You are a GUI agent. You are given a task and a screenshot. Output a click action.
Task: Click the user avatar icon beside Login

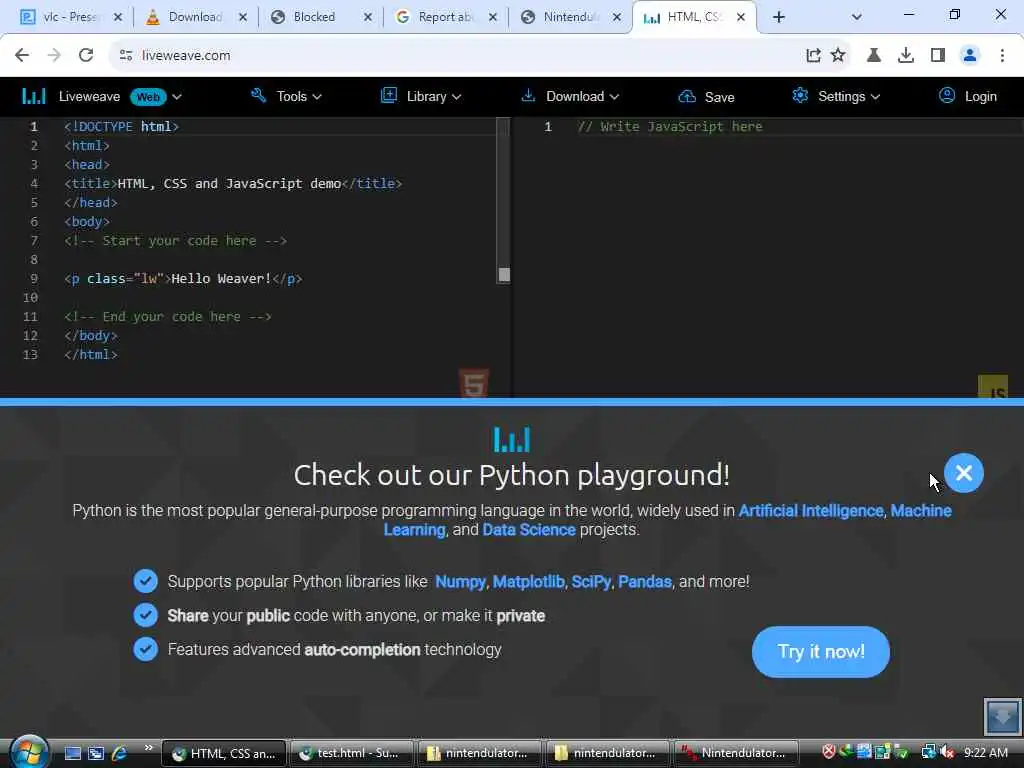coord(946,95)
